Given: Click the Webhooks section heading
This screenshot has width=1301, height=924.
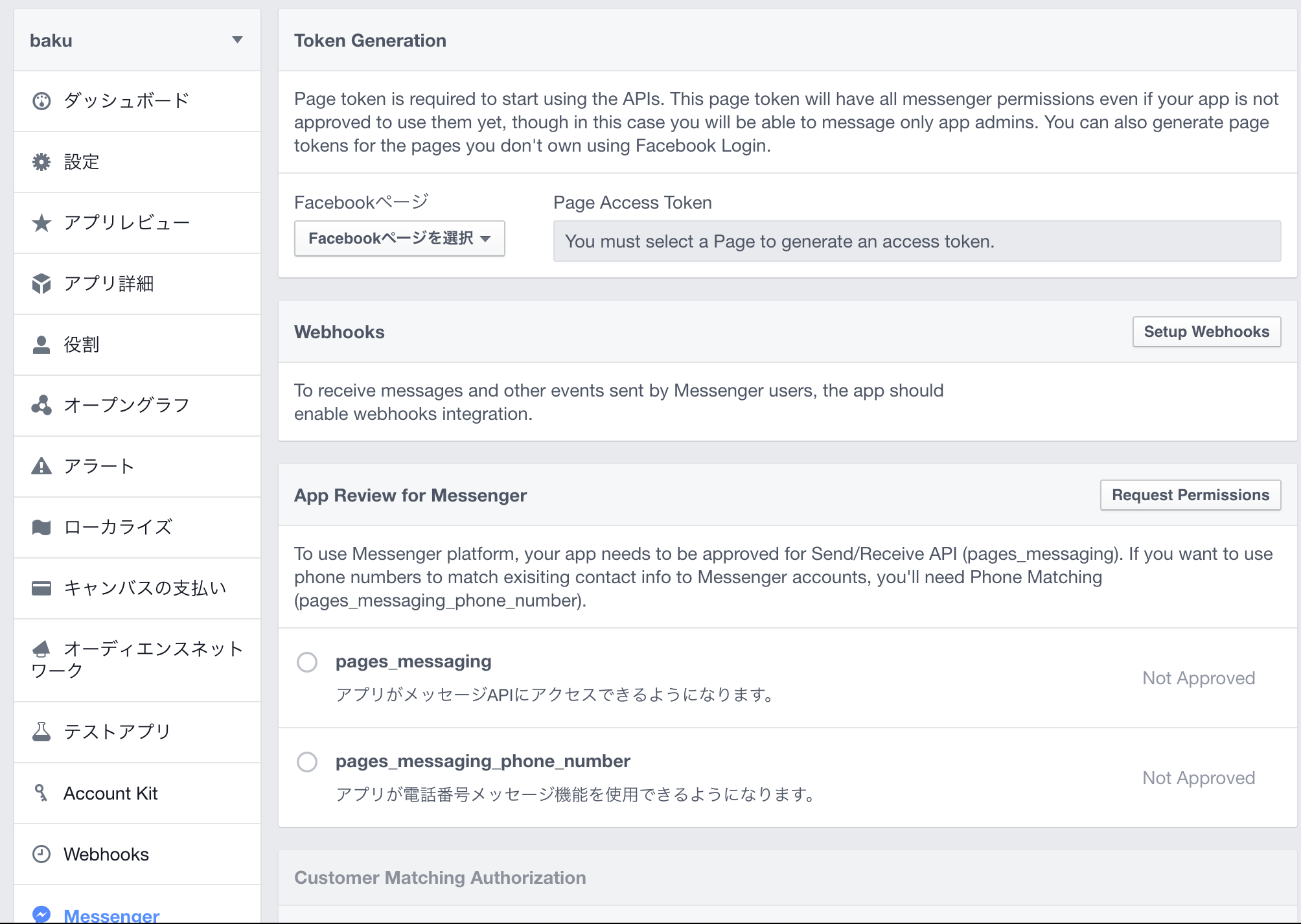Looking at the screenshot, I should click(340, 332).
